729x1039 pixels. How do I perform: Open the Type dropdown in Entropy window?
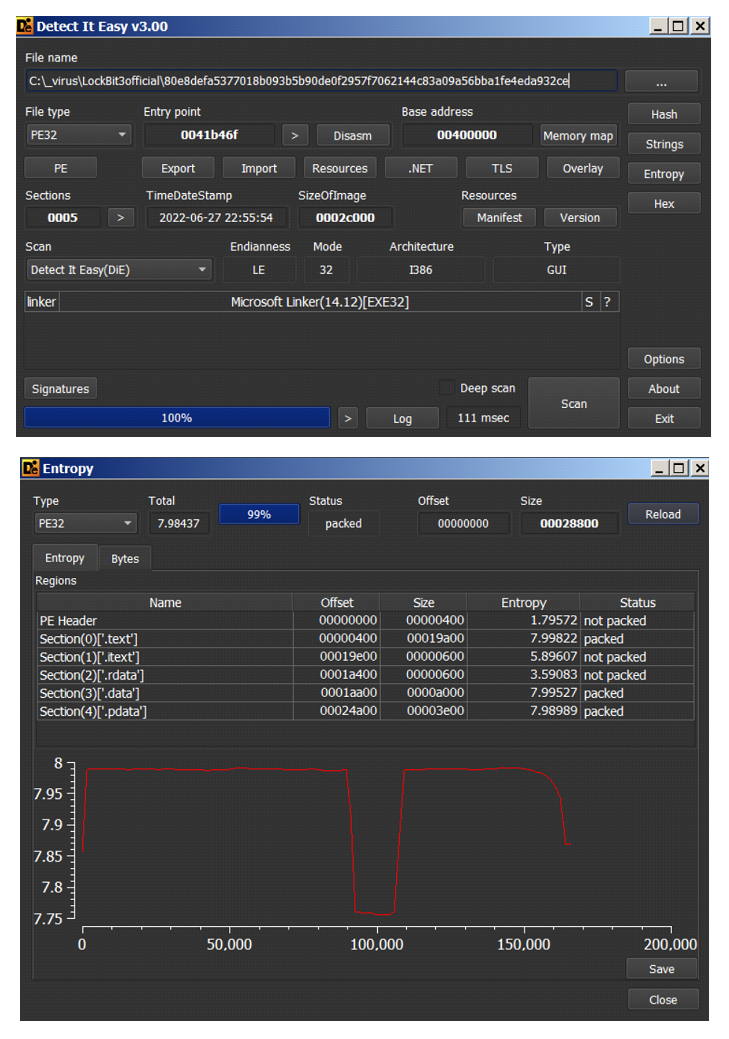(x=85, y=523)
